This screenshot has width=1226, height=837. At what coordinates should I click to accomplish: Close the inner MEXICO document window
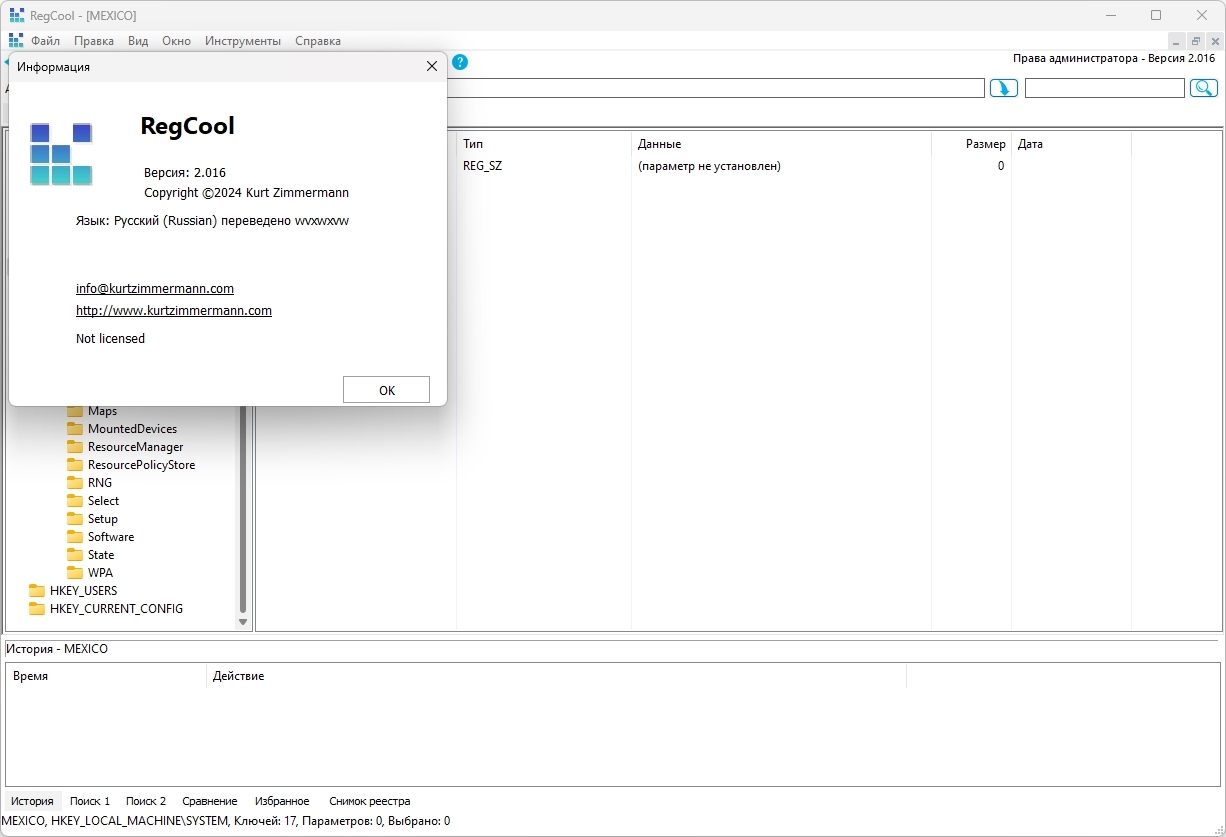1213,41
